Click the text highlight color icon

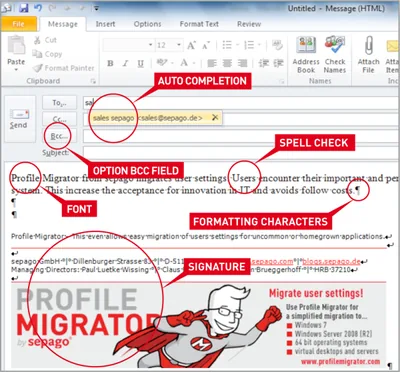coord(162,63)
